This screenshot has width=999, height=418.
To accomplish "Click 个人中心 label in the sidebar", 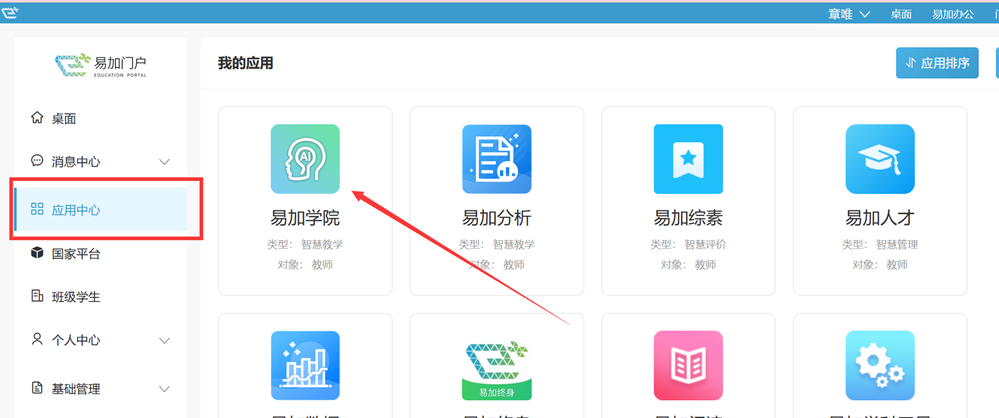I will [76, 340].
